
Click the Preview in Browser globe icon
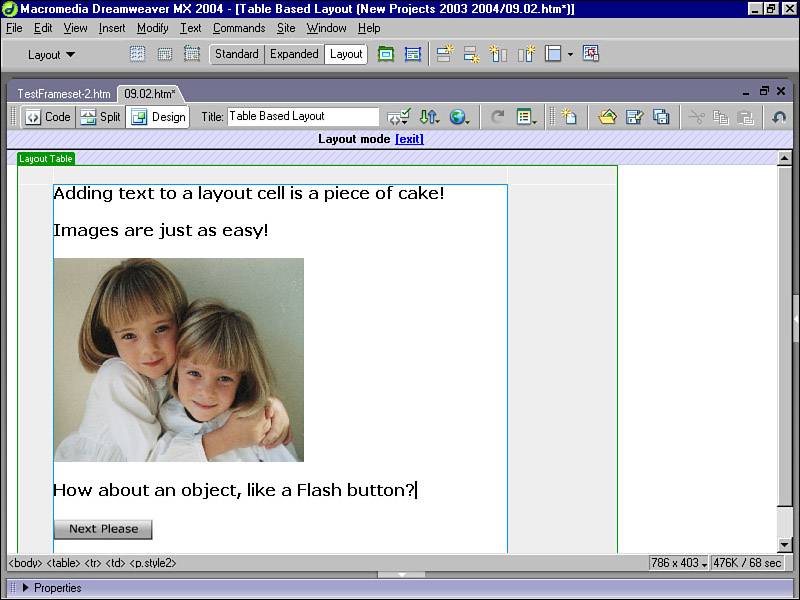pyautogui.click(x=458, y=117)
